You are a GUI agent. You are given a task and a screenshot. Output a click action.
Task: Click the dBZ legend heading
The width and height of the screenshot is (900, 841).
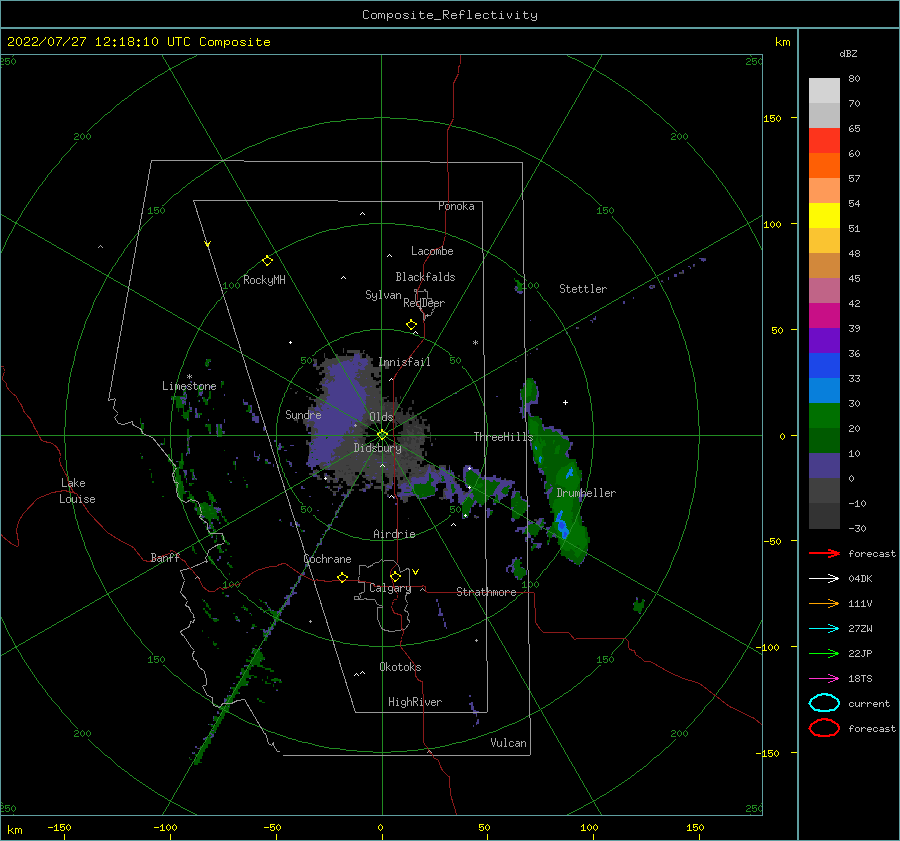(848, 53)
